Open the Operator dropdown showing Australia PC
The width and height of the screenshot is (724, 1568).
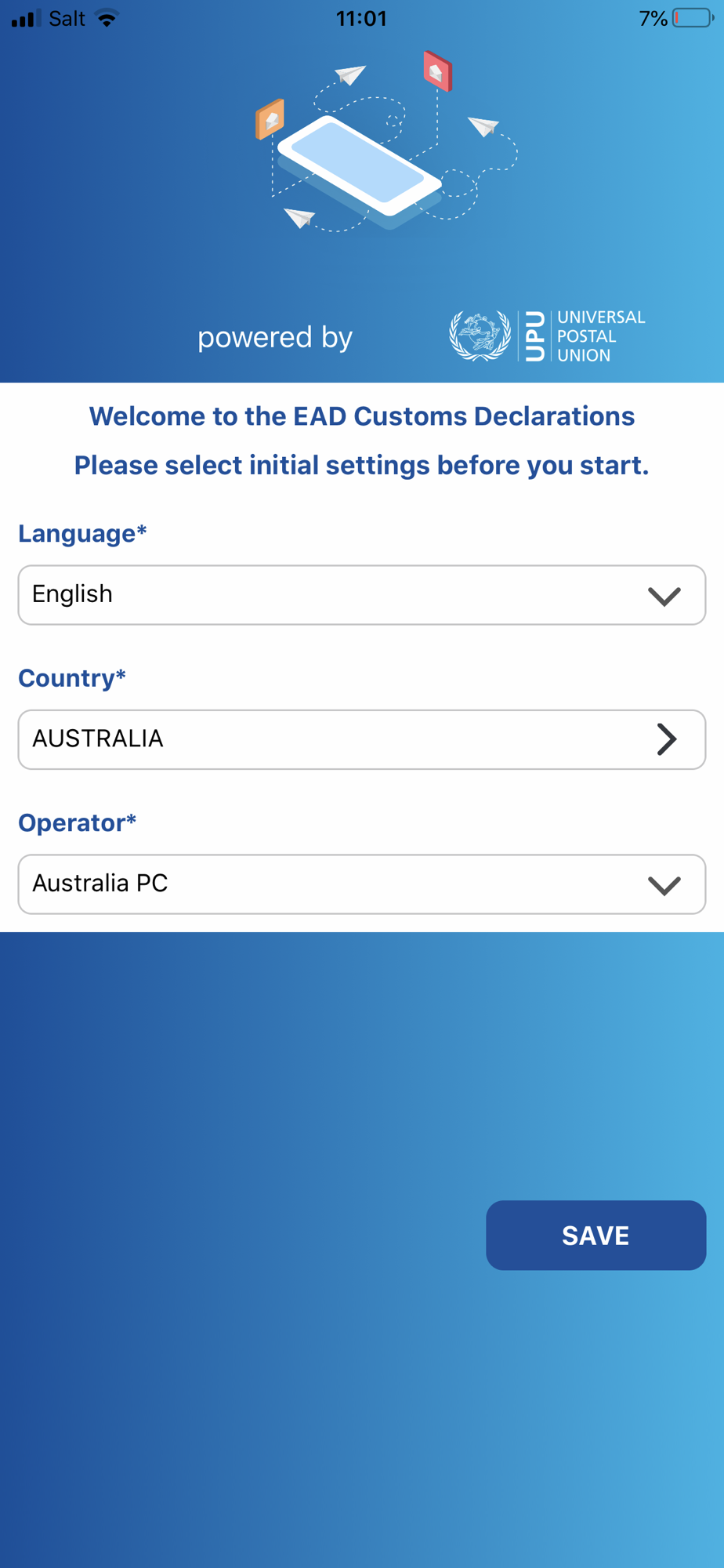(362, 884)
